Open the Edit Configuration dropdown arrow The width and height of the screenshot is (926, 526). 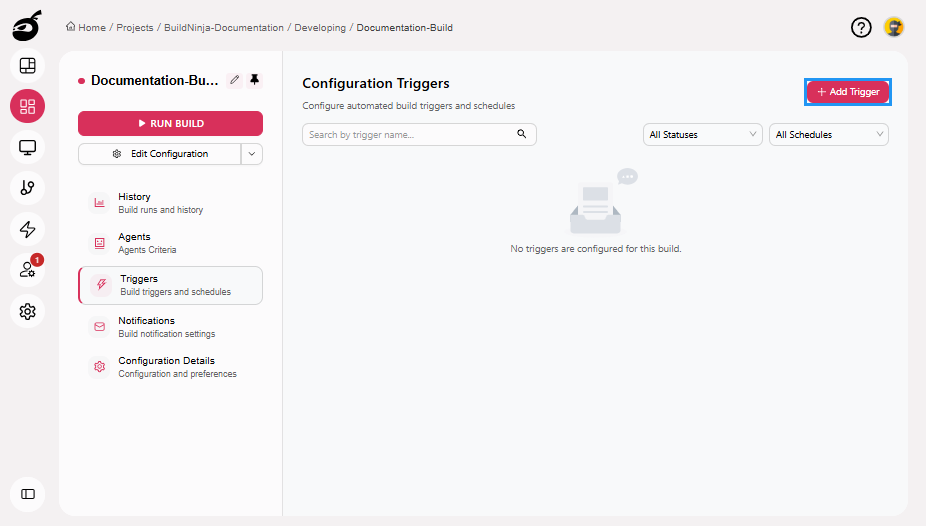coord(252,154)
